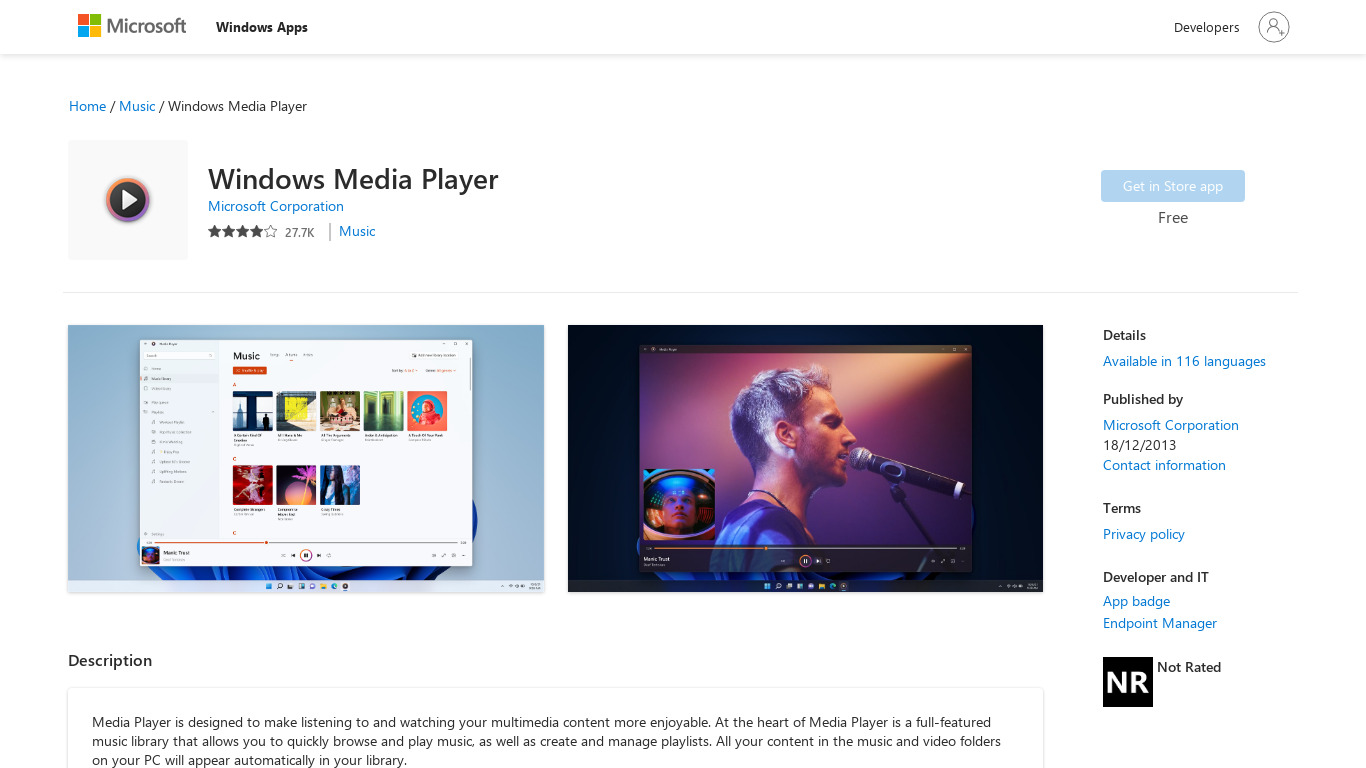Image resolution: width=1366 pixels, height=768 pixels.
Task: Click Get in Store app button
Action: click(1173, 186)
